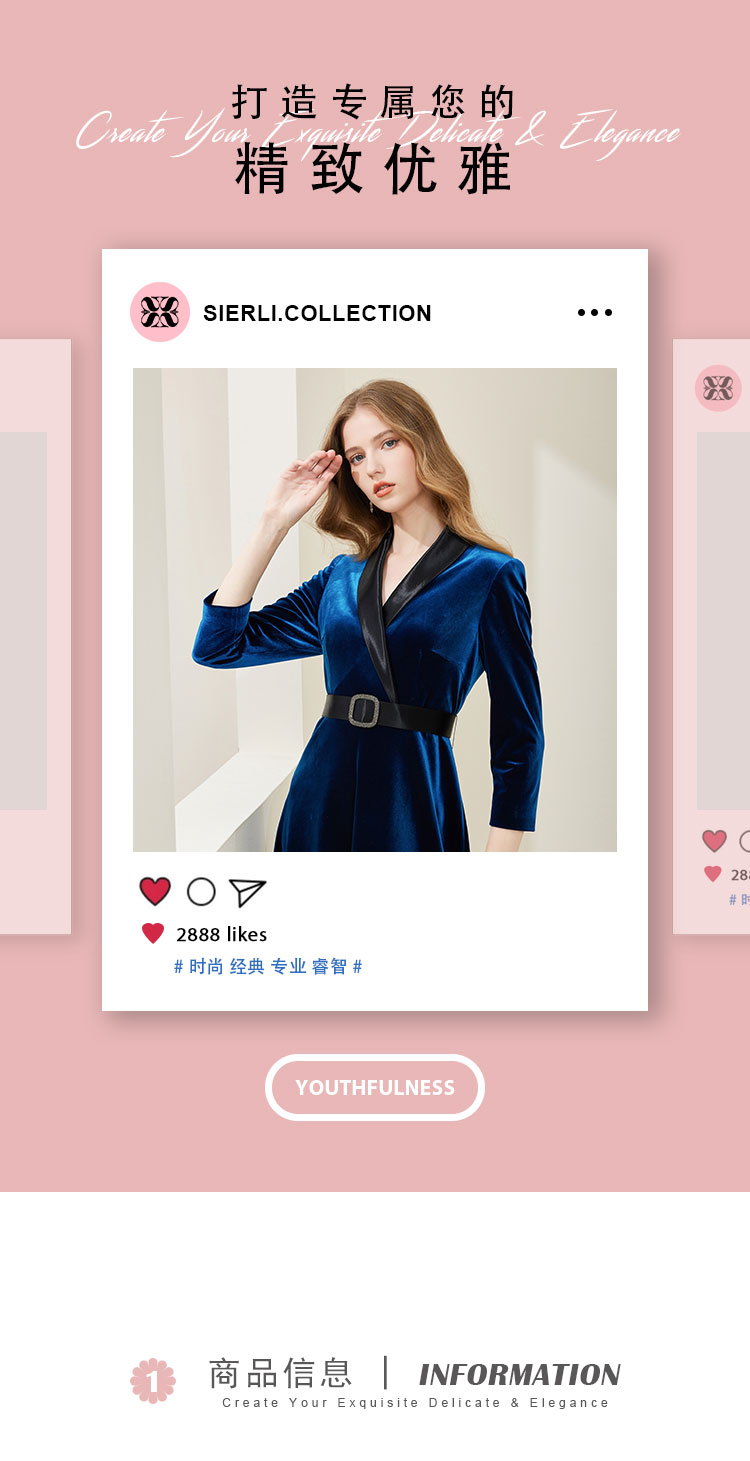
Task: Click the avatar logo on right card
Action: click(718, 388)
